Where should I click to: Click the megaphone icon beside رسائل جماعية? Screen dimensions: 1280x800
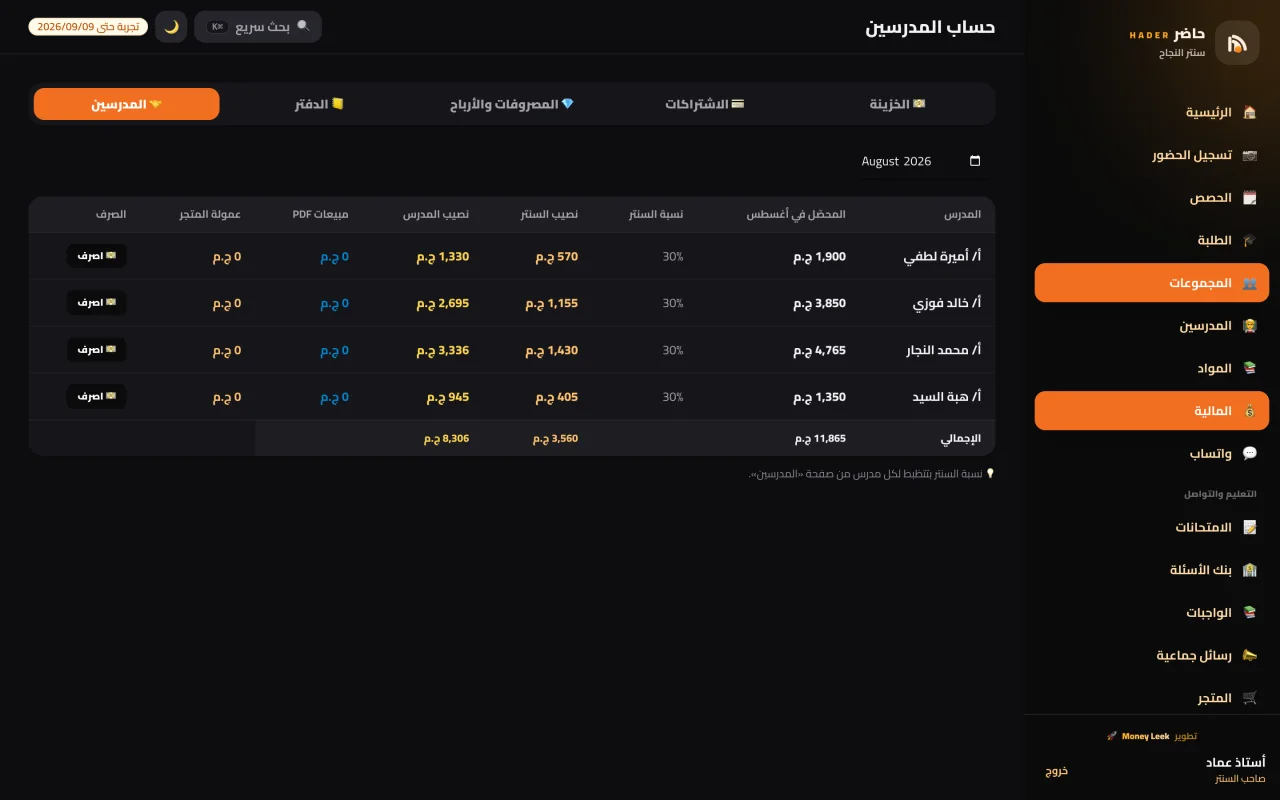(x=1249, y=655)
